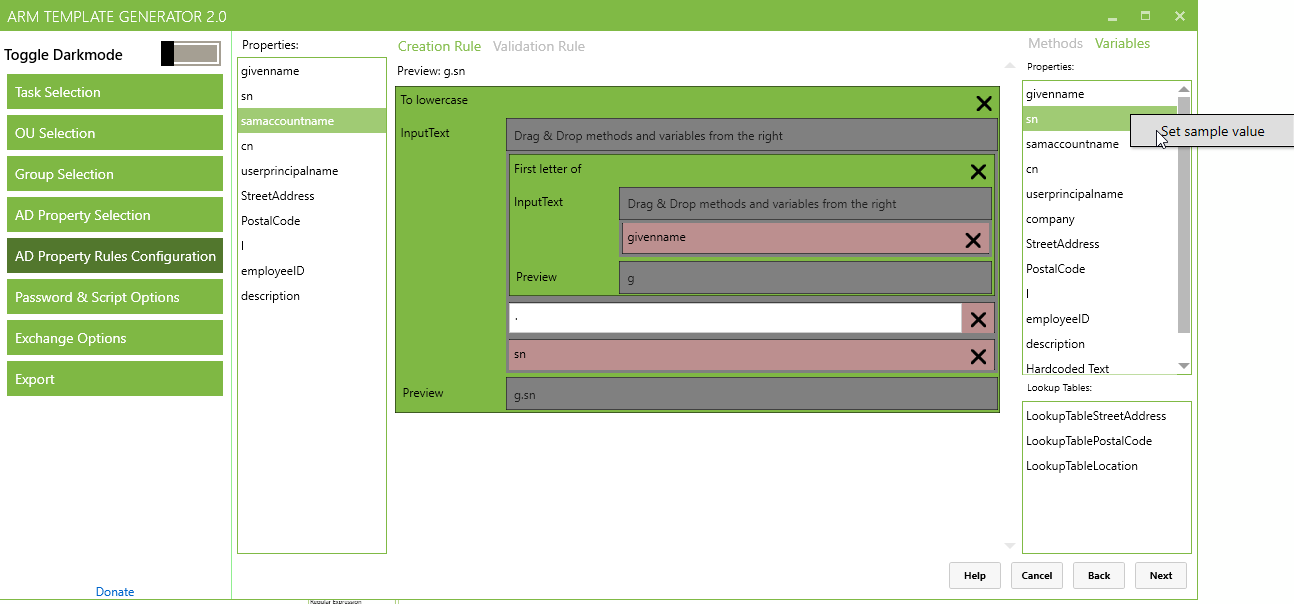Go to Exchange Options
Screen dimensions: 1294x604
pyautogui.click(x=115, y=338)
